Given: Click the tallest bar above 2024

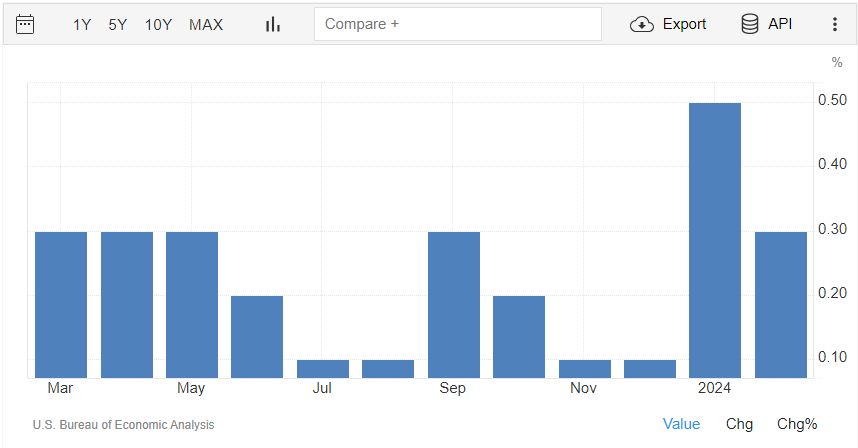Looking at the screenshot, I should pos(715,240).
